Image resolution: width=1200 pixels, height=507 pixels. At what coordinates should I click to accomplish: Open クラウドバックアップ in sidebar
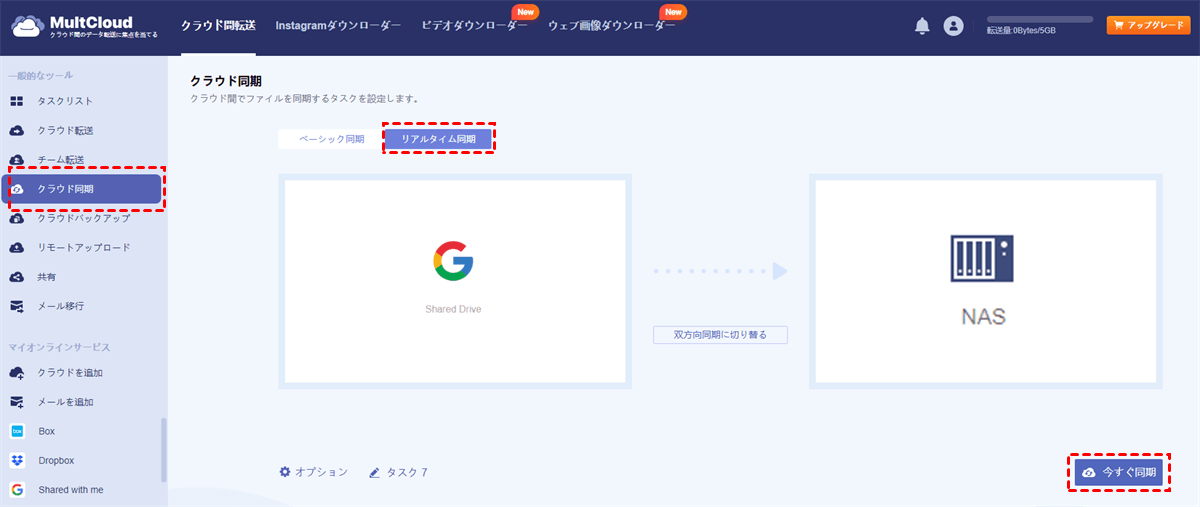coord(84,218)
